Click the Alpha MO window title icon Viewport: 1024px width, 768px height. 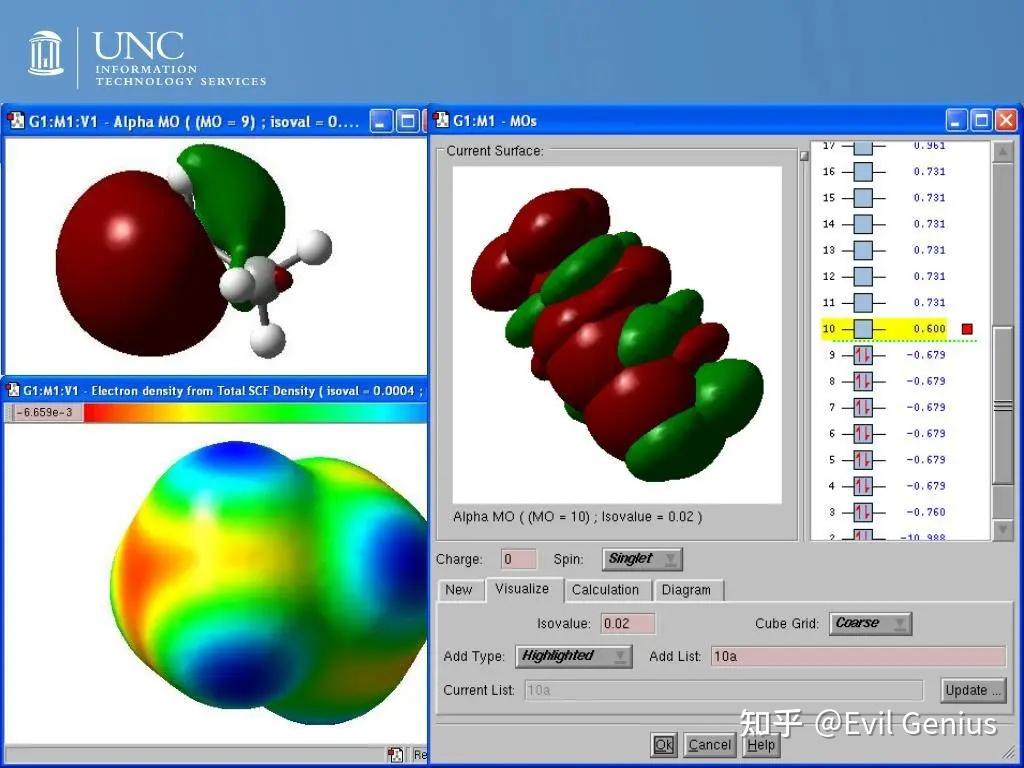pos(15,121)
